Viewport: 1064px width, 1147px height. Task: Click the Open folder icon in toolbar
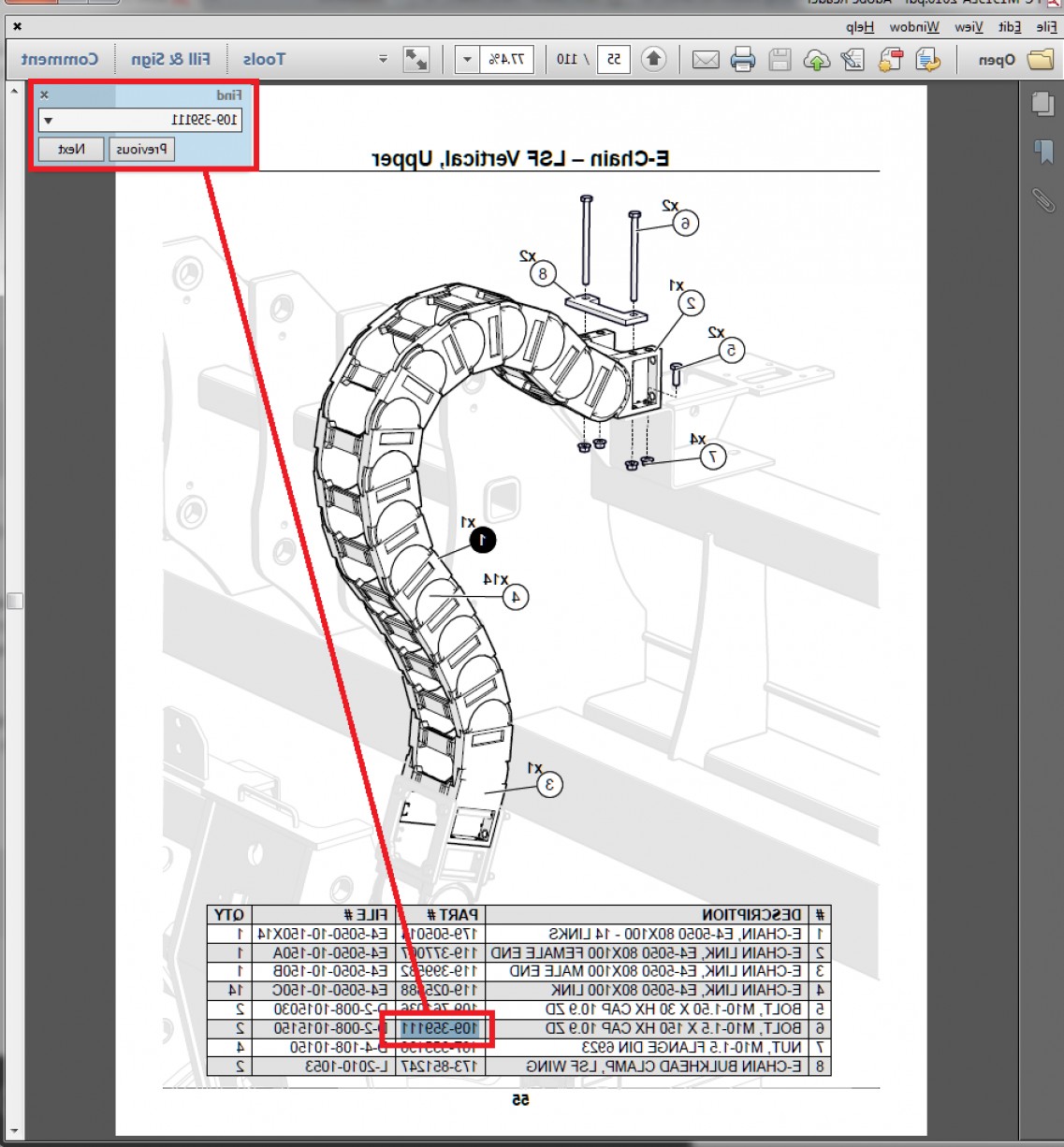1040,60
